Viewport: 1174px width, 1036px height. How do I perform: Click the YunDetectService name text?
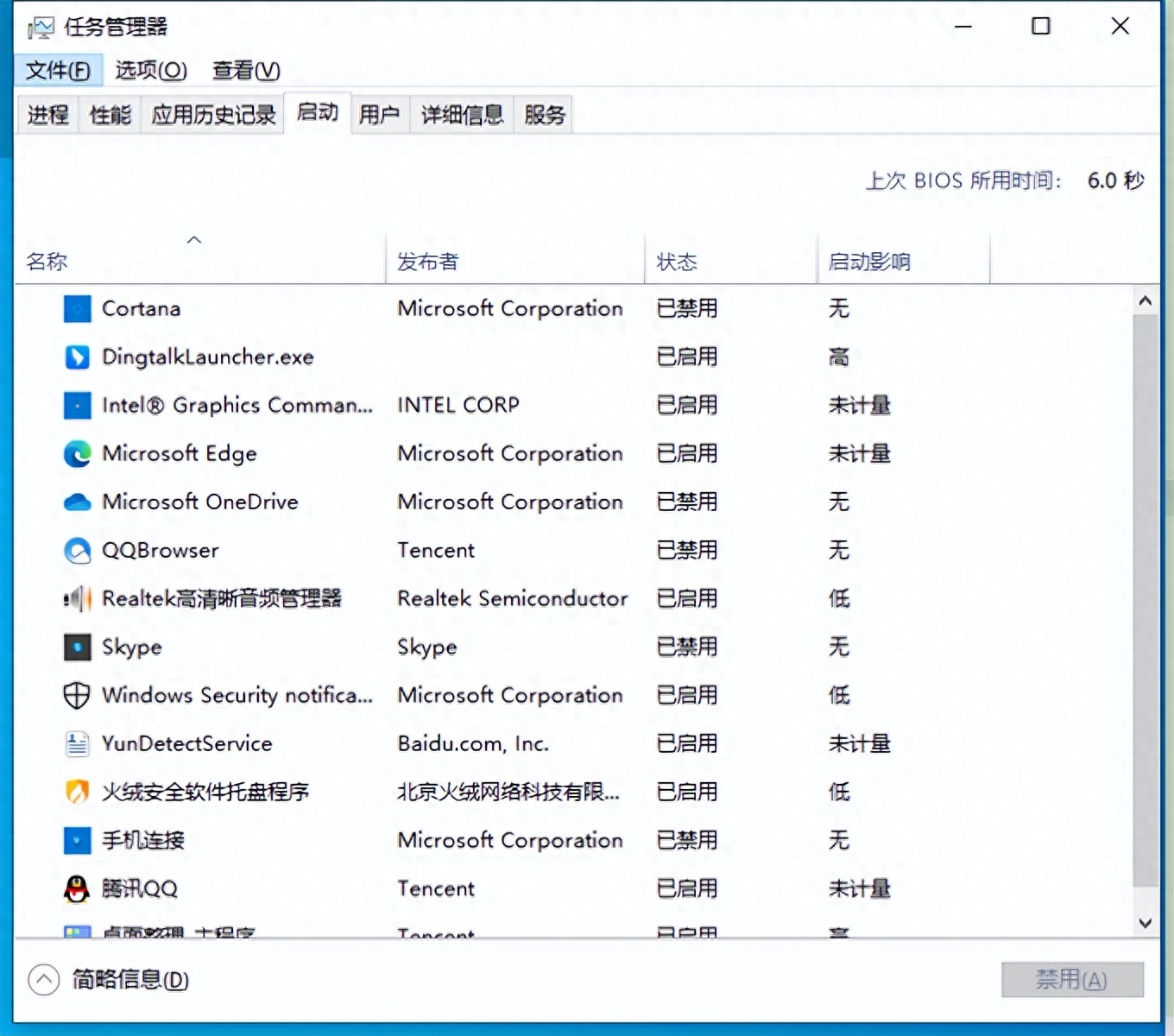point(187,743)
